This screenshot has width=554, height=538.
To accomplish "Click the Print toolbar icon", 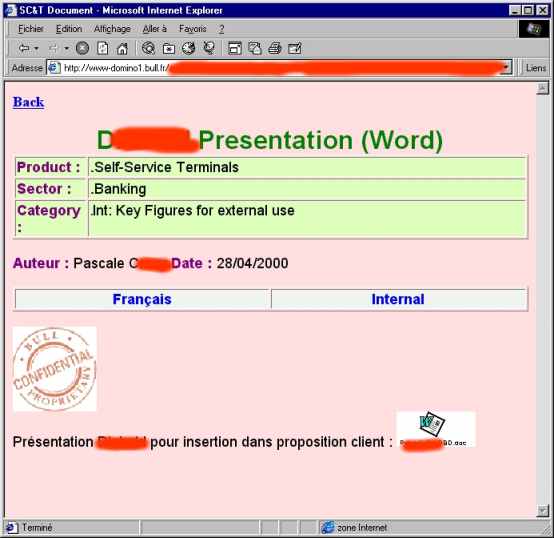I will [275, 48].
